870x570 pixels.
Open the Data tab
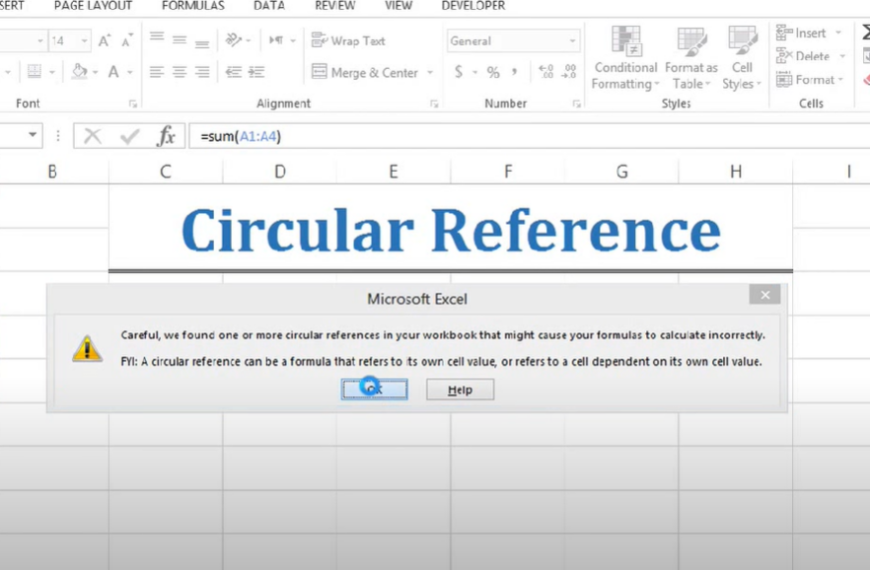(x=269, y=6)
